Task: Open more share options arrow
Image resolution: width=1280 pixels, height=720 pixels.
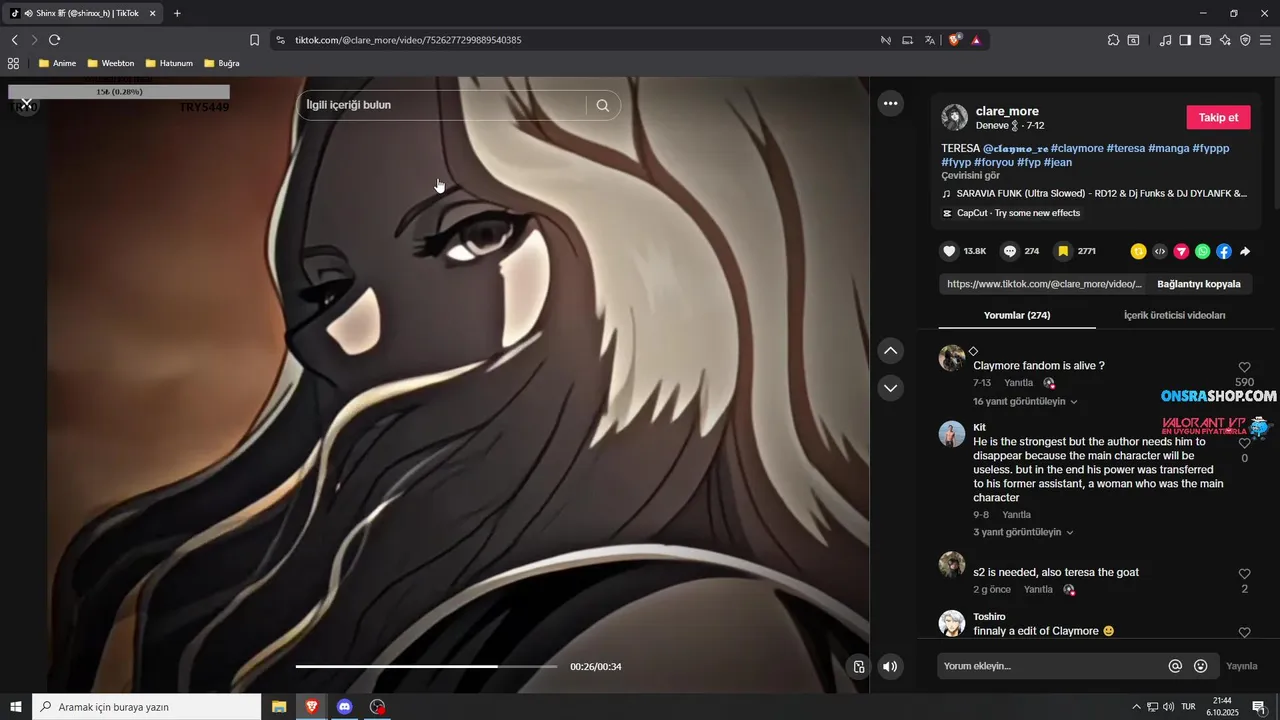Action: pyautogui.click(x=1245, y=252)
